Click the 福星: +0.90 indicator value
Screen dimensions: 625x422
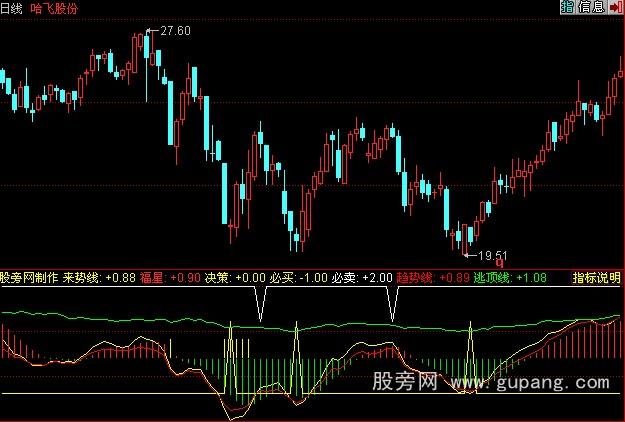(170, 278)
